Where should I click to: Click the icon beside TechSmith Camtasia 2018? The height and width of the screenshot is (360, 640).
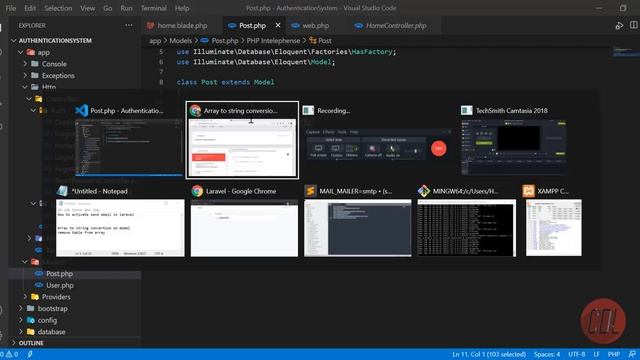point(467,111)
